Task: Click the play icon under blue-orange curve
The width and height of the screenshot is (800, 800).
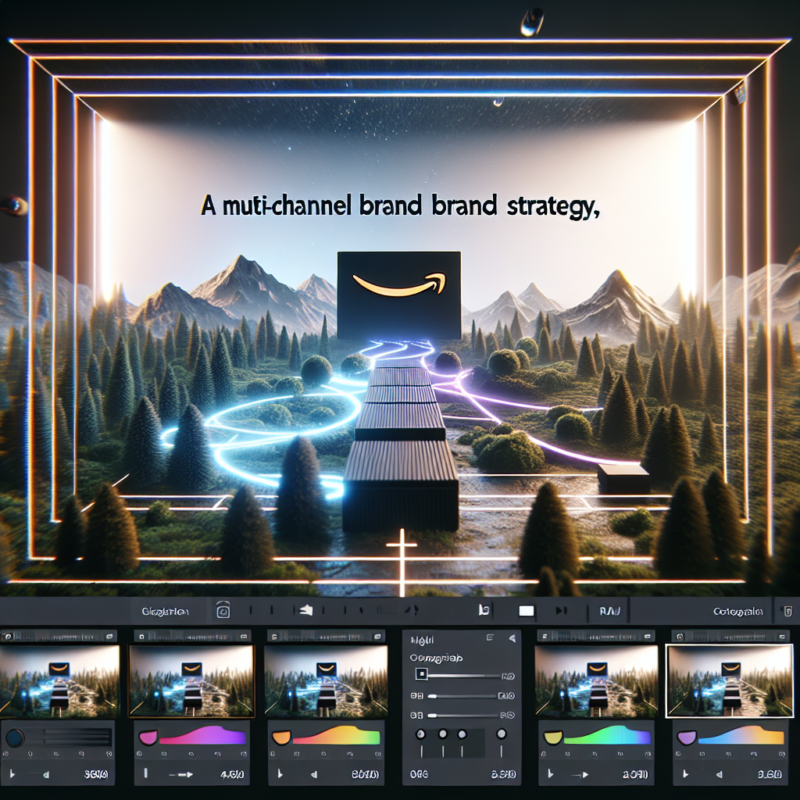Action: pyautogui.click(x=684, y=774)
